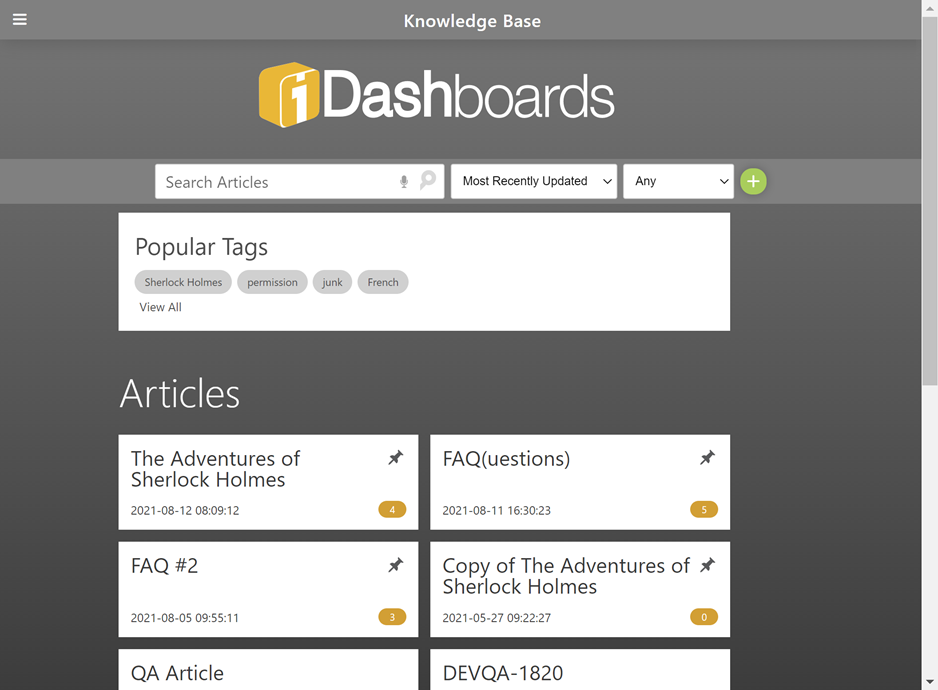Click the scrollbar down arrow
The width and height of the screenshot is (938, 690).
tap(930, 682)
